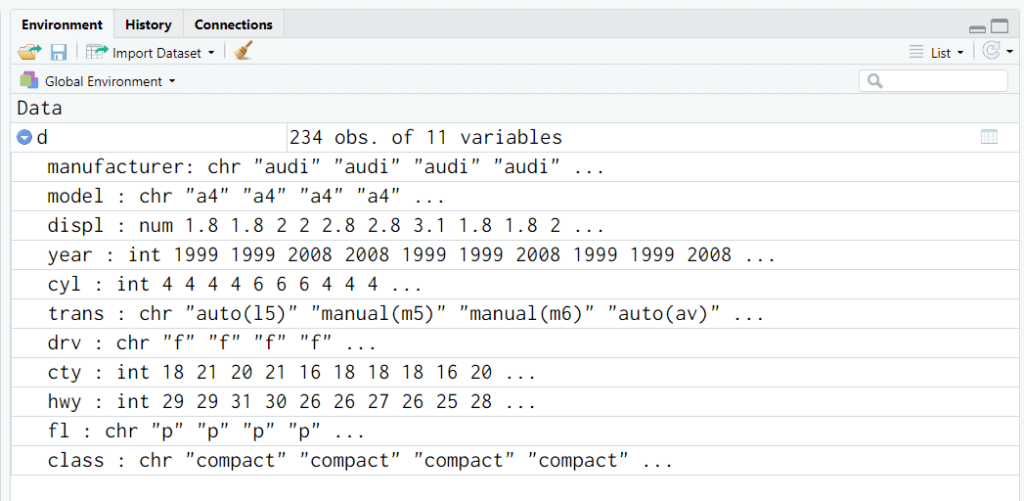The image size is (1024, 501).
Task: Refresh the environment with the circular arrow icon
Action: click(991, 52)
